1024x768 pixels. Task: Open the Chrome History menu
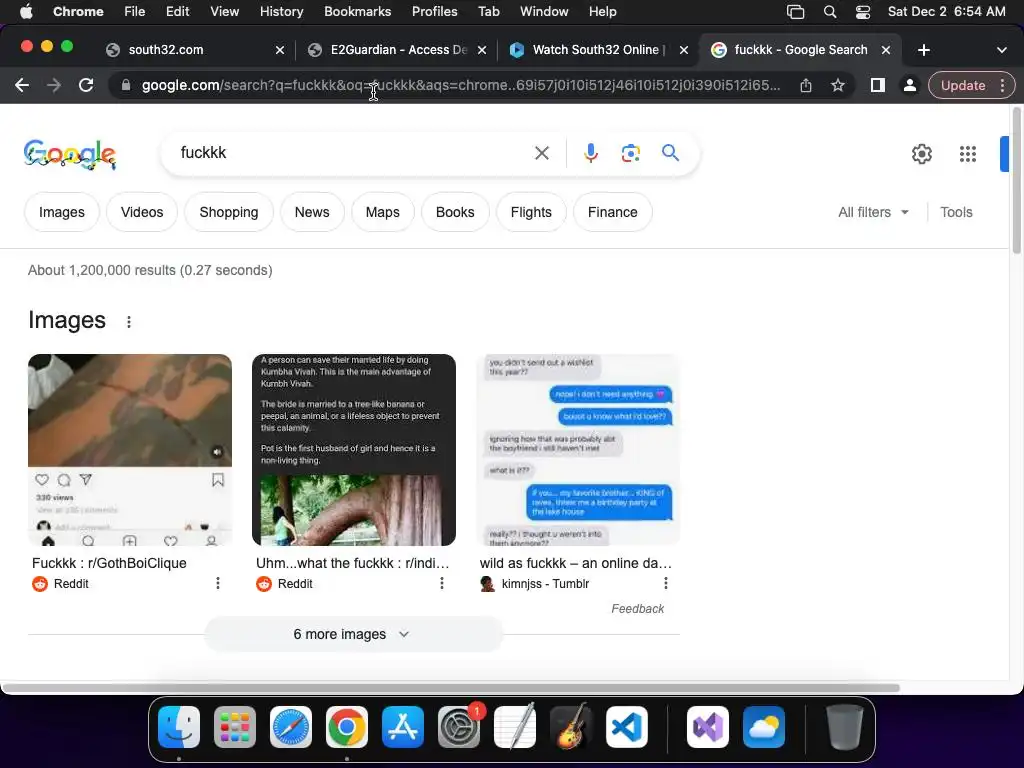coord(281,12)
